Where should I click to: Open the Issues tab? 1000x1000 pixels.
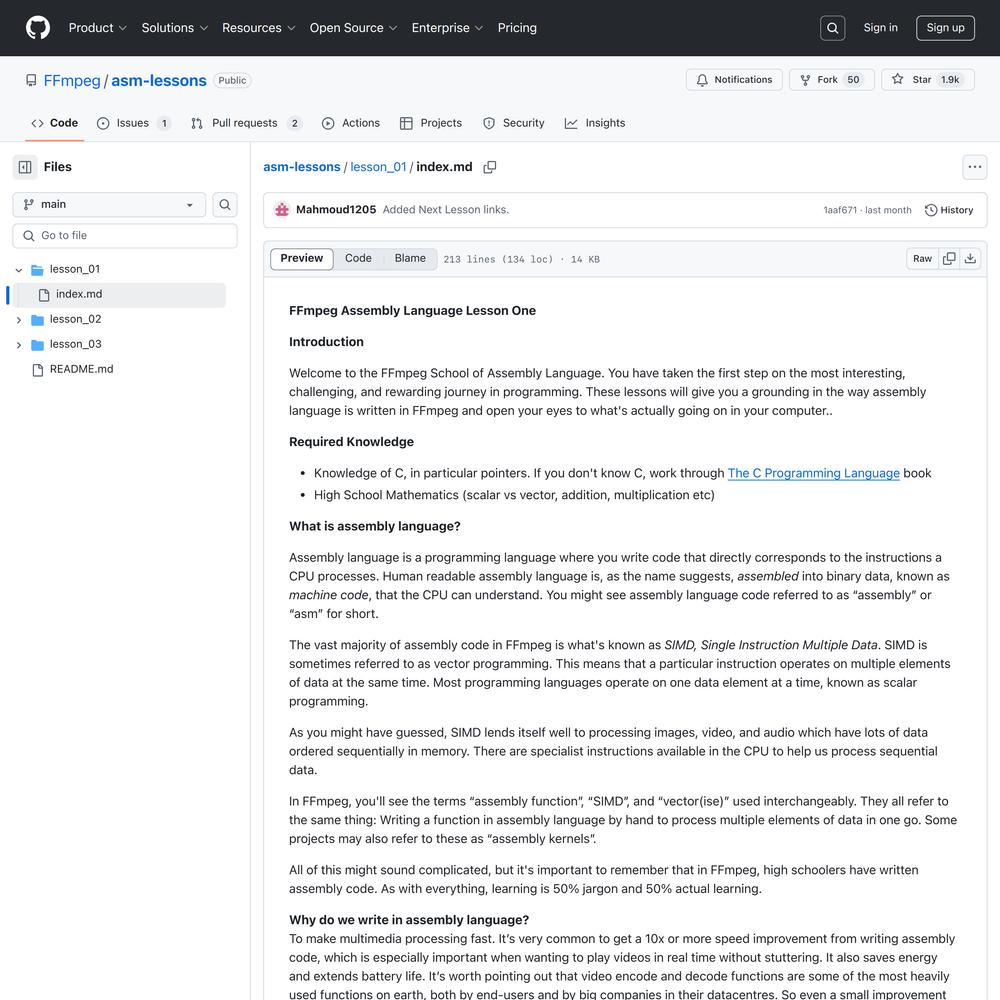[x=133, y=123]
